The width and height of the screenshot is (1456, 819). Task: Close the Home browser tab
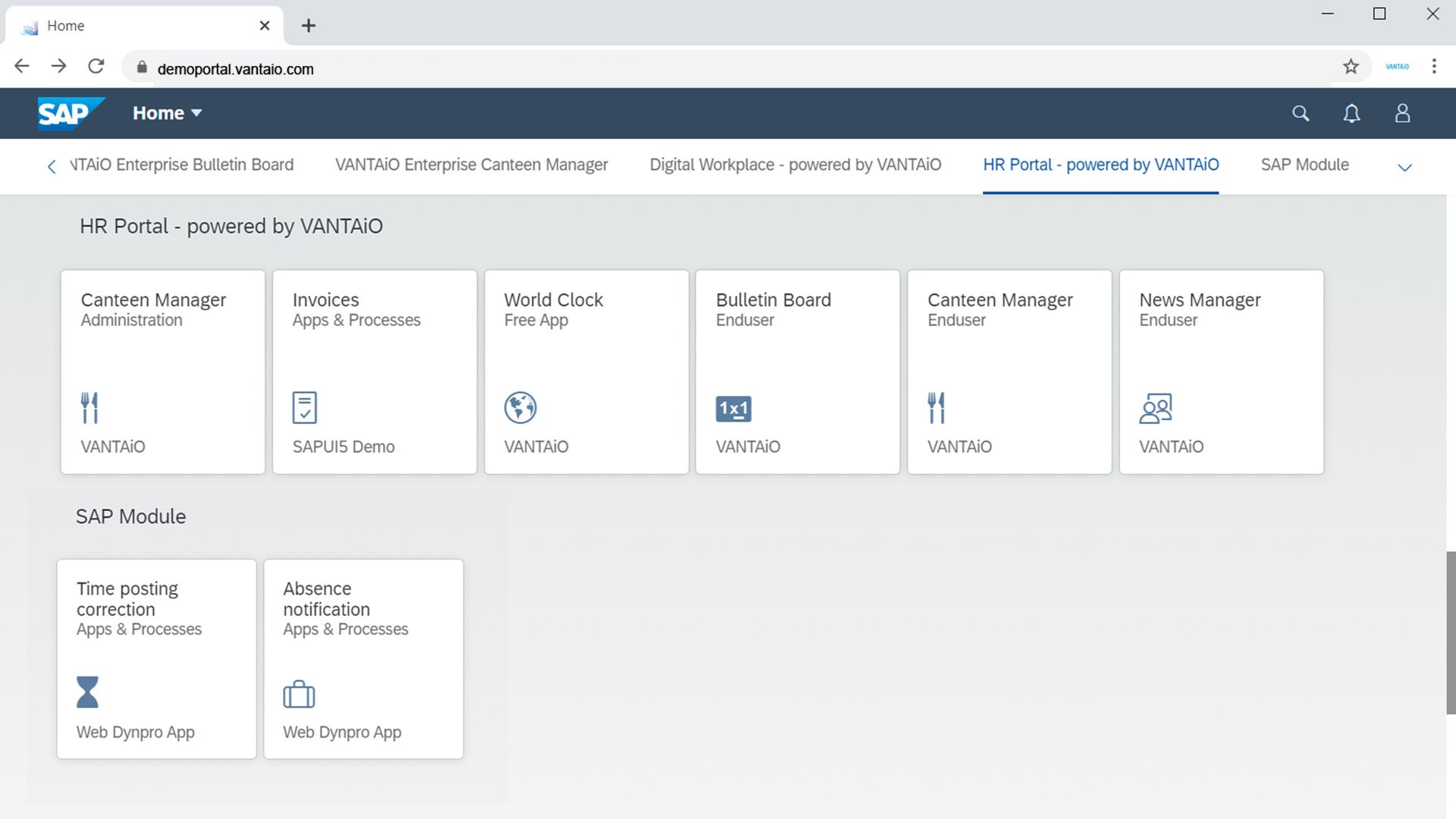(x=265, y=26)
